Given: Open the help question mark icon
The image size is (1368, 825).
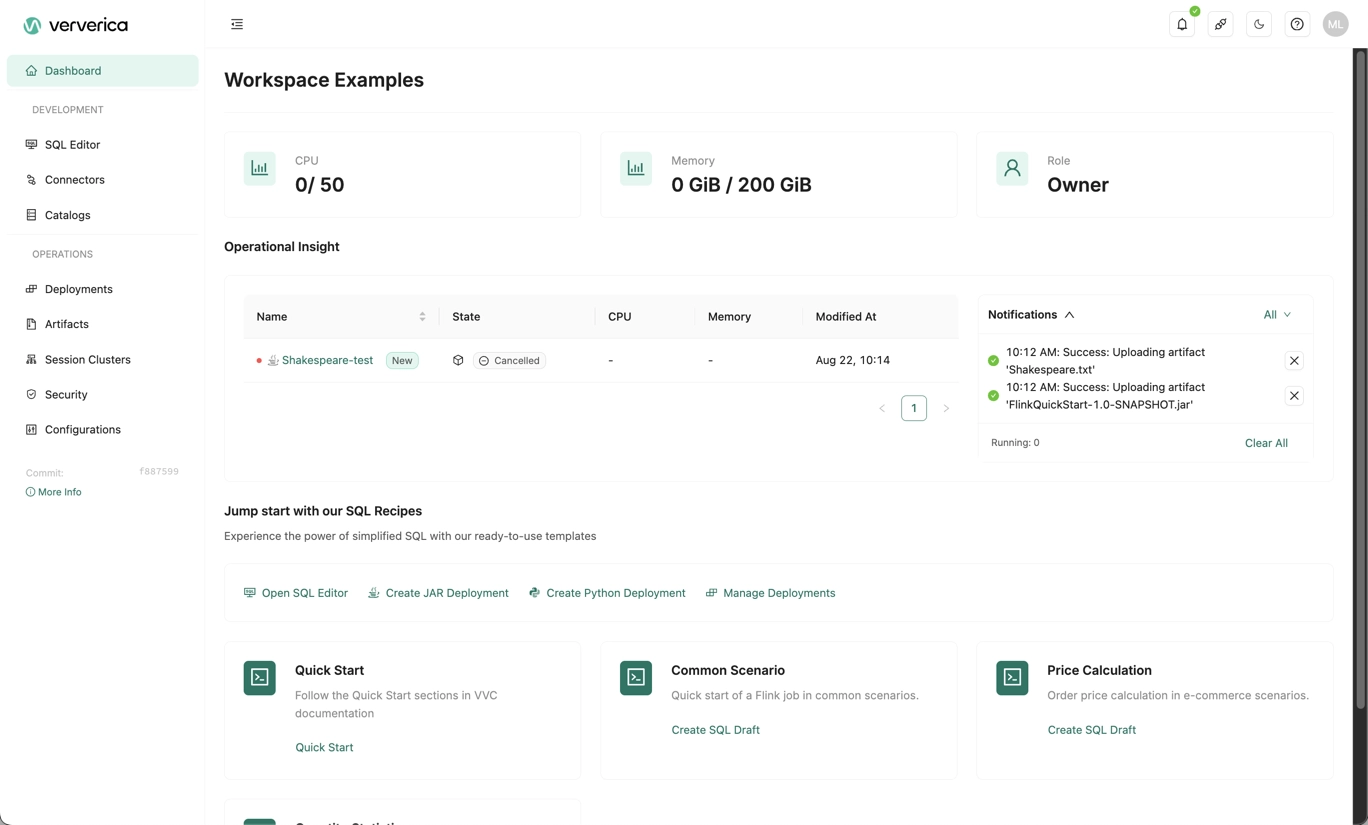Looking at the screenshot, I should [x=1297, y=24].
